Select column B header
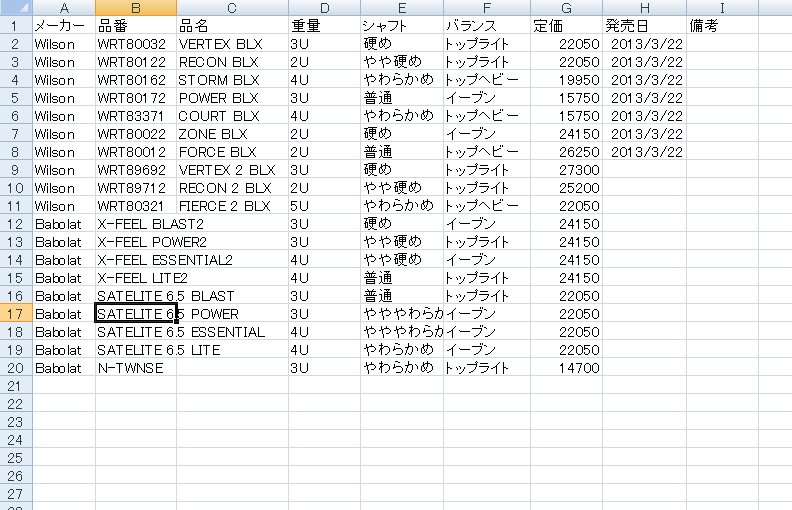Screen dimensions: 792x510 click(x=136, y=8)
